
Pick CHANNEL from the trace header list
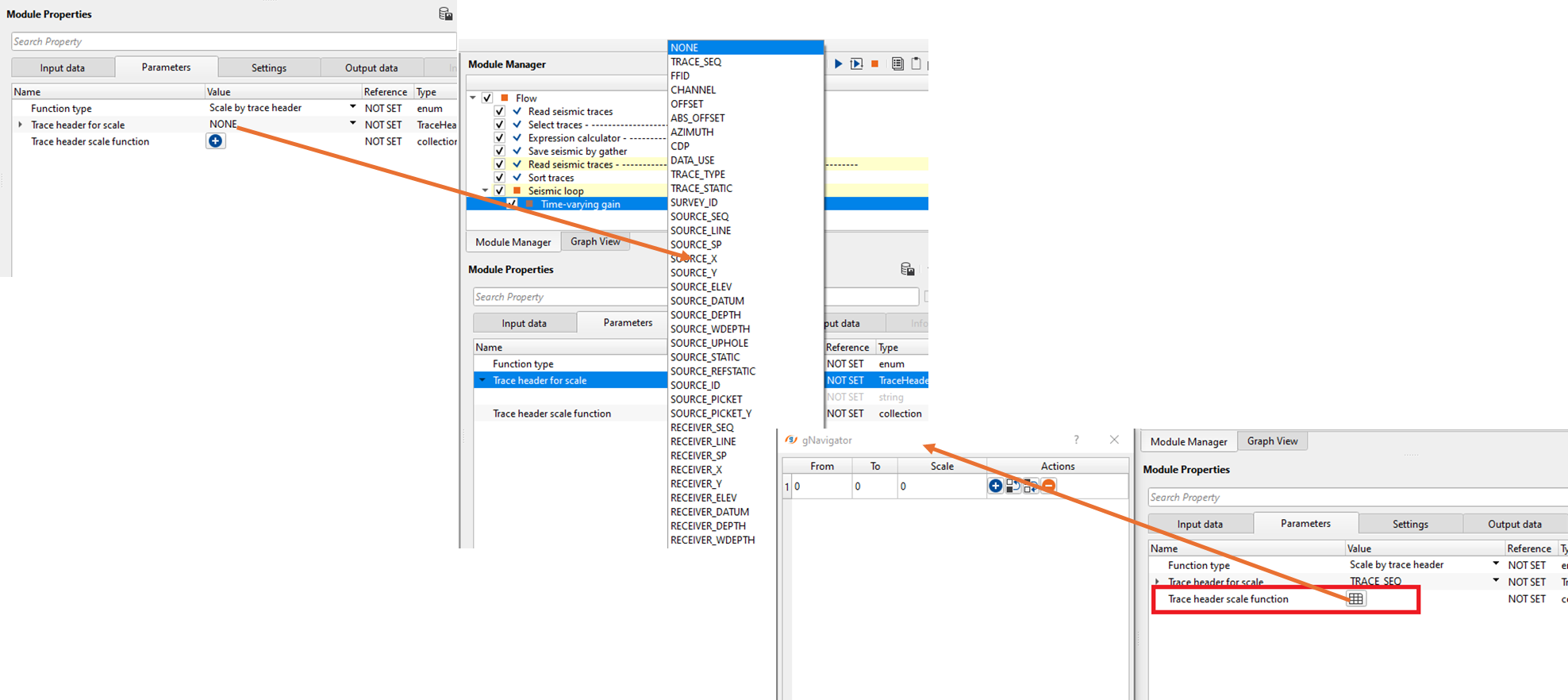click(x=693, y=90)
